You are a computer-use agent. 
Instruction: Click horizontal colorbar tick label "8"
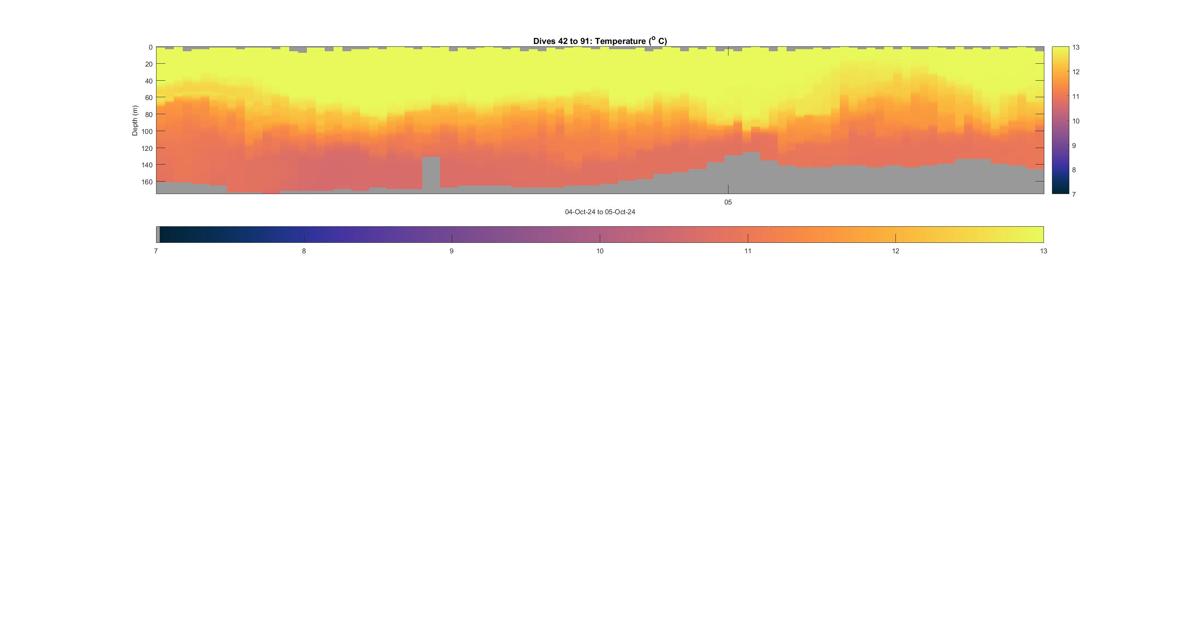point(304,252)
